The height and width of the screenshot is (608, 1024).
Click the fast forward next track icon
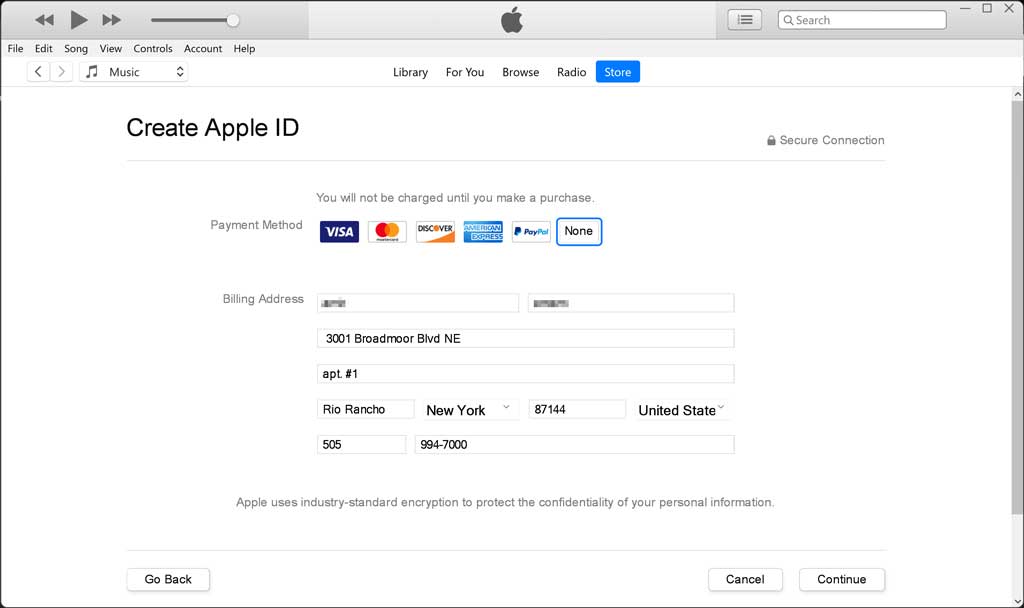112,20
